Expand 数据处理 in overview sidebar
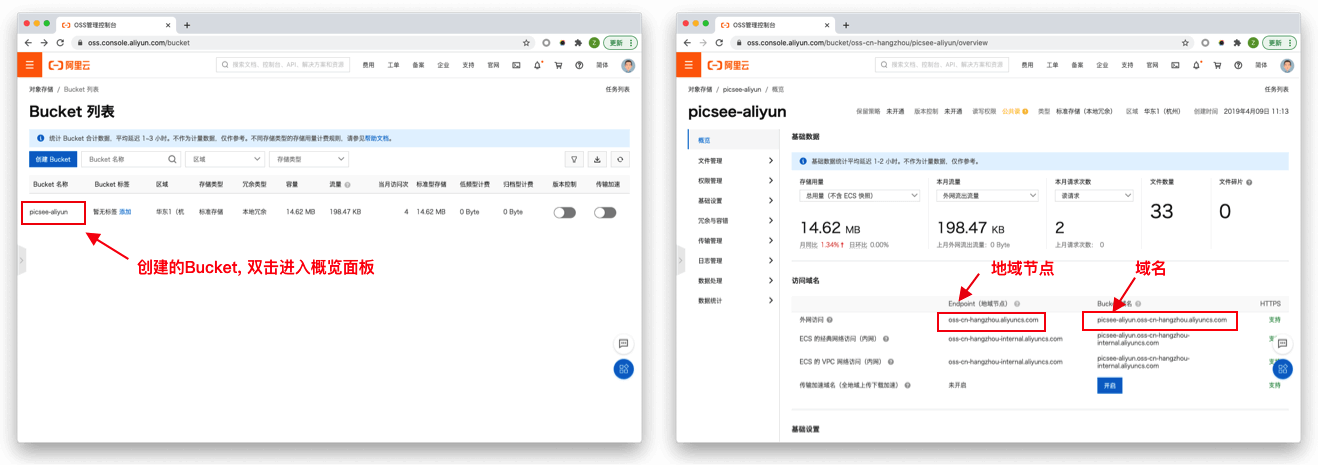 point(735,280)
